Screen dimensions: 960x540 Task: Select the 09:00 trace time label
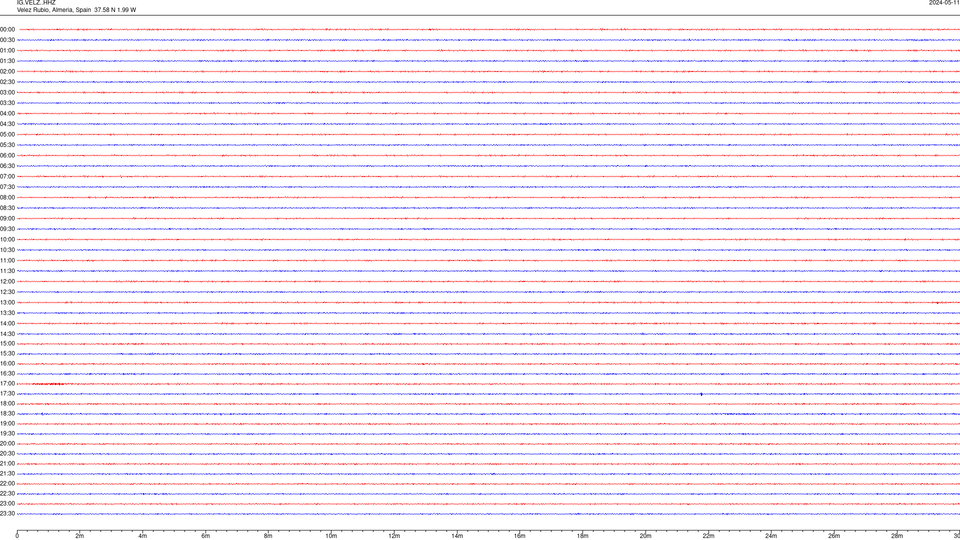coord(7,219)
